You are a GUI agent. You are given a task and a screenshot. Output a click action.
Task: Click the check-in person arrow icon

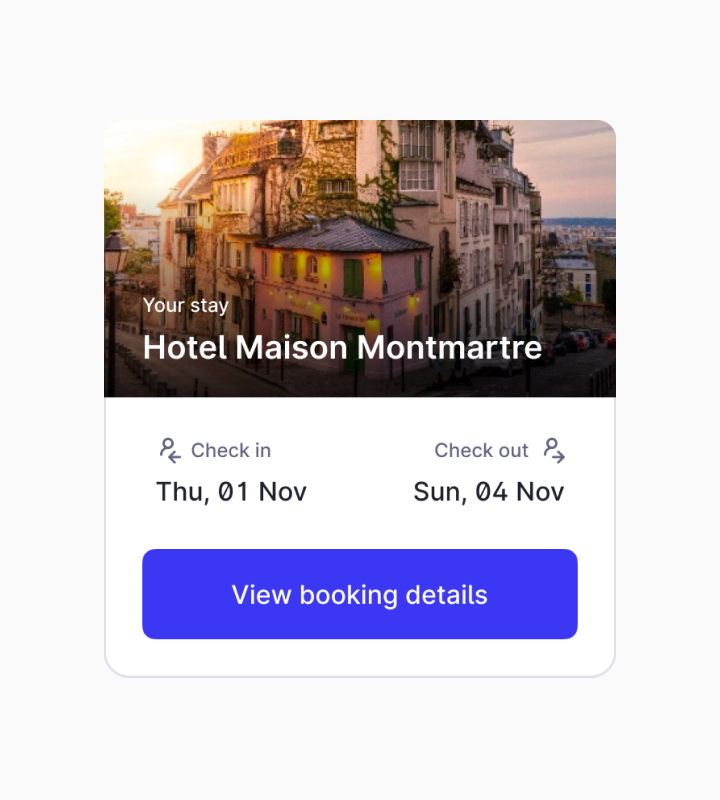click(170, 450)
